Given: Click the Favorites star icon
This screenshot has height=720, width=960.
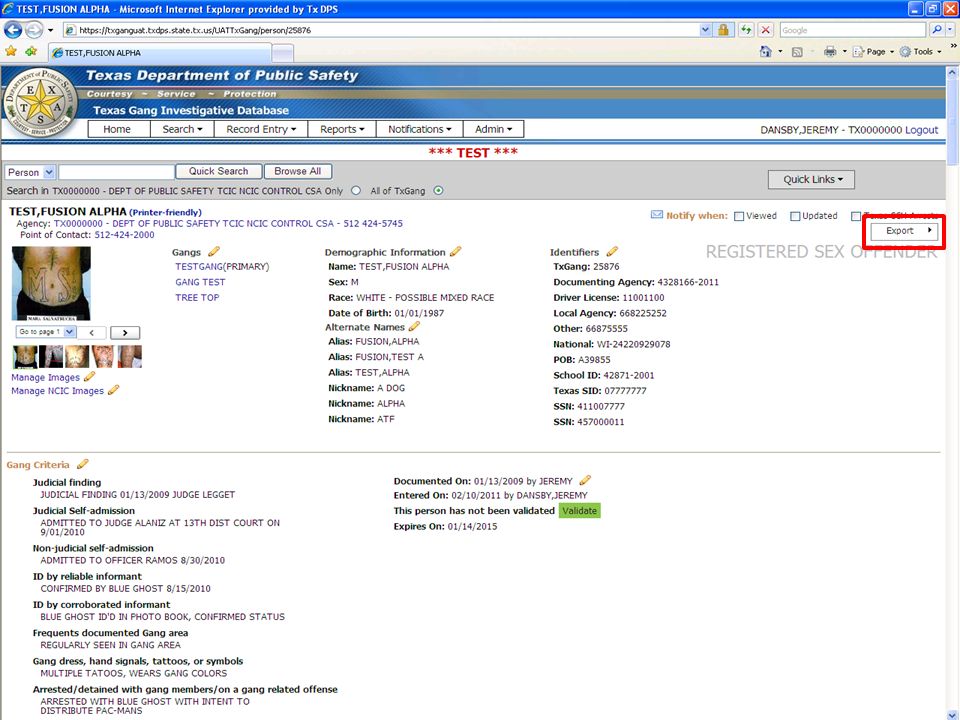Looking at the screenshot, I should pos(11,51).
